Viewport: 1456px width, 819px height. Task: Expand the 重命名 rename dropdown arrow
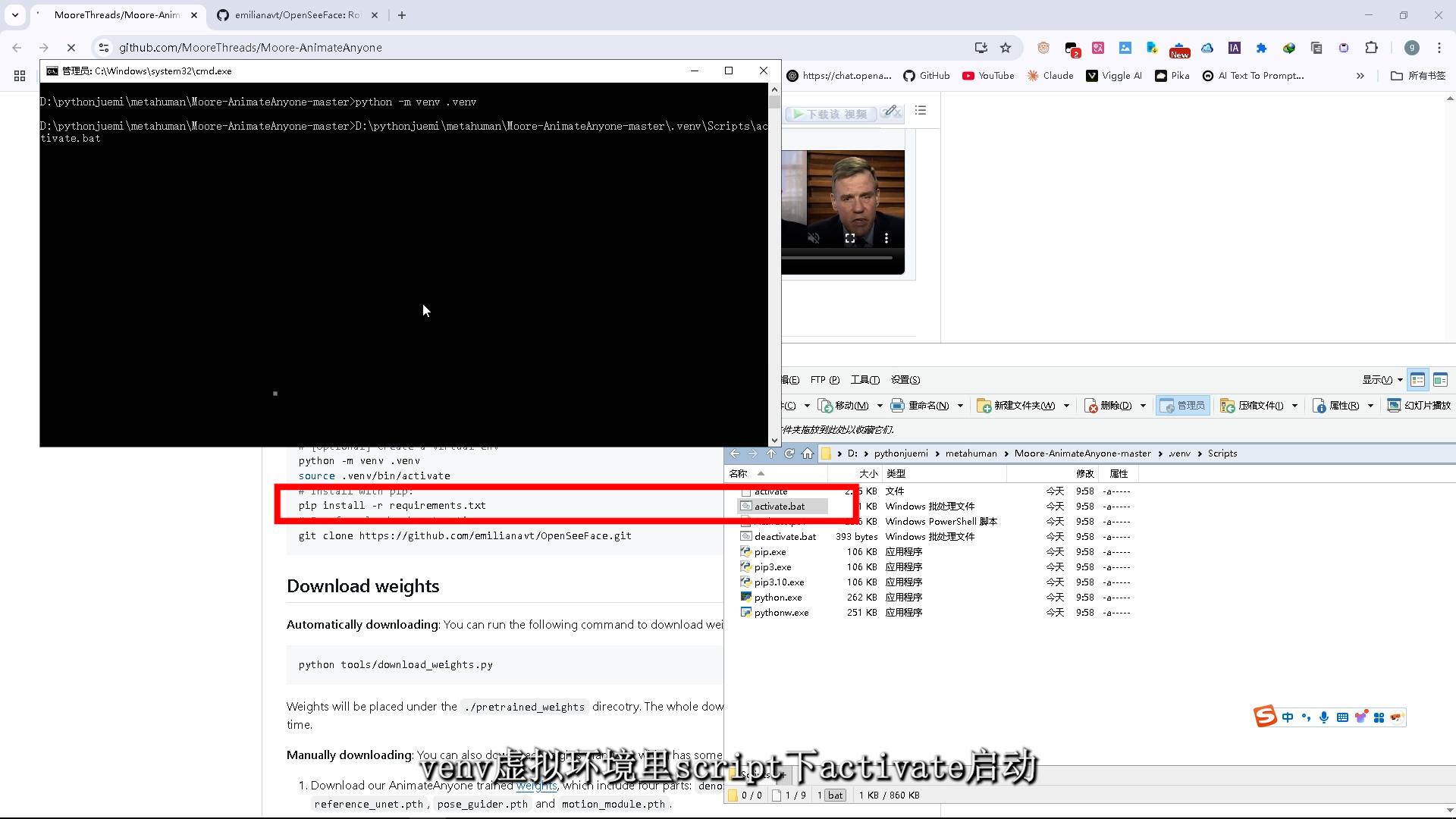(x=960, y=406)
